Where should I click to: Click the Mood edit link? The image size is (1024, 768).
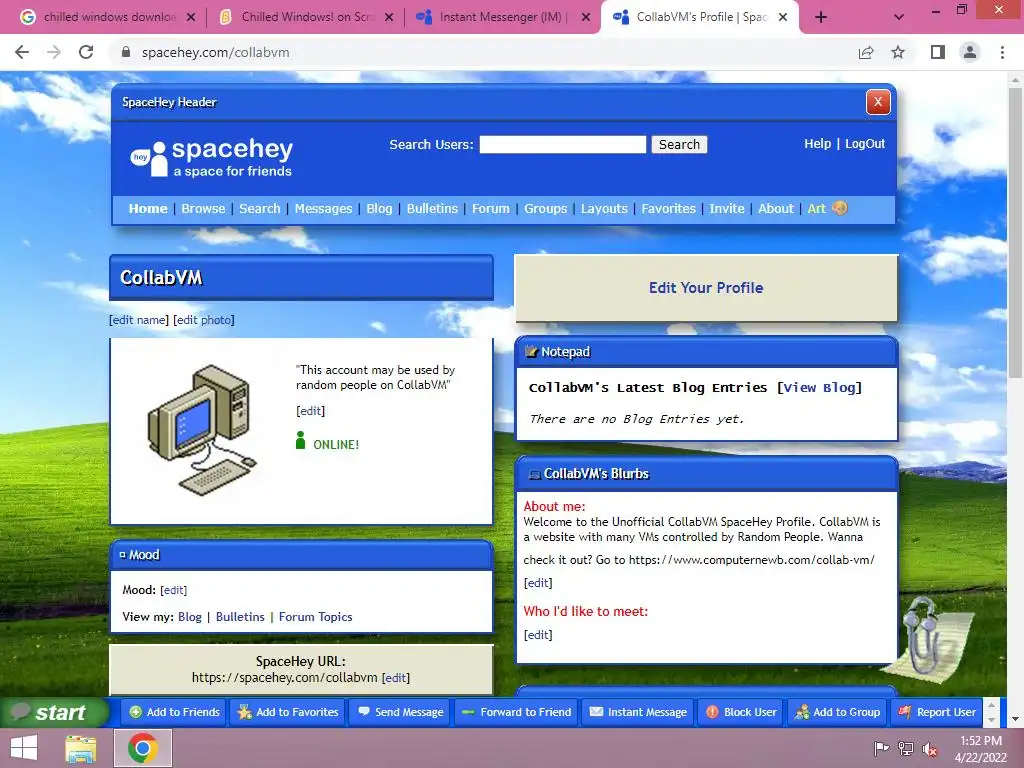click(x=174, y=590)
